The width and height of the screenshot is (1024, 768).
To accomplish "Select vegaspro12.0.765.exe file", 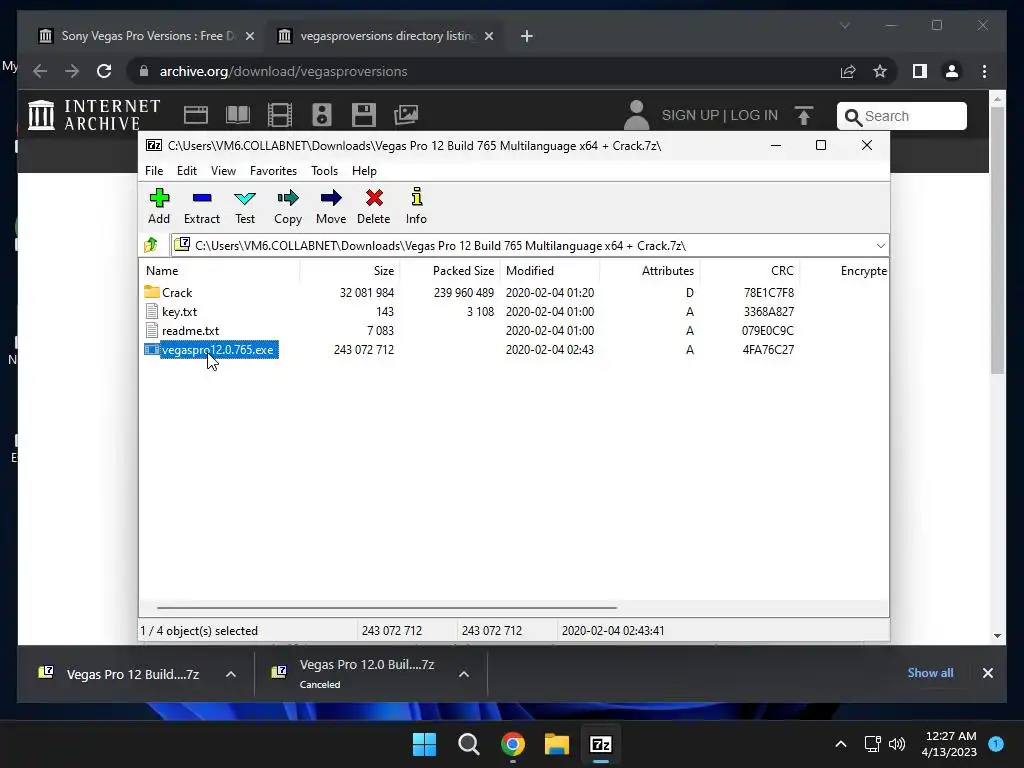I will [217, 350].
